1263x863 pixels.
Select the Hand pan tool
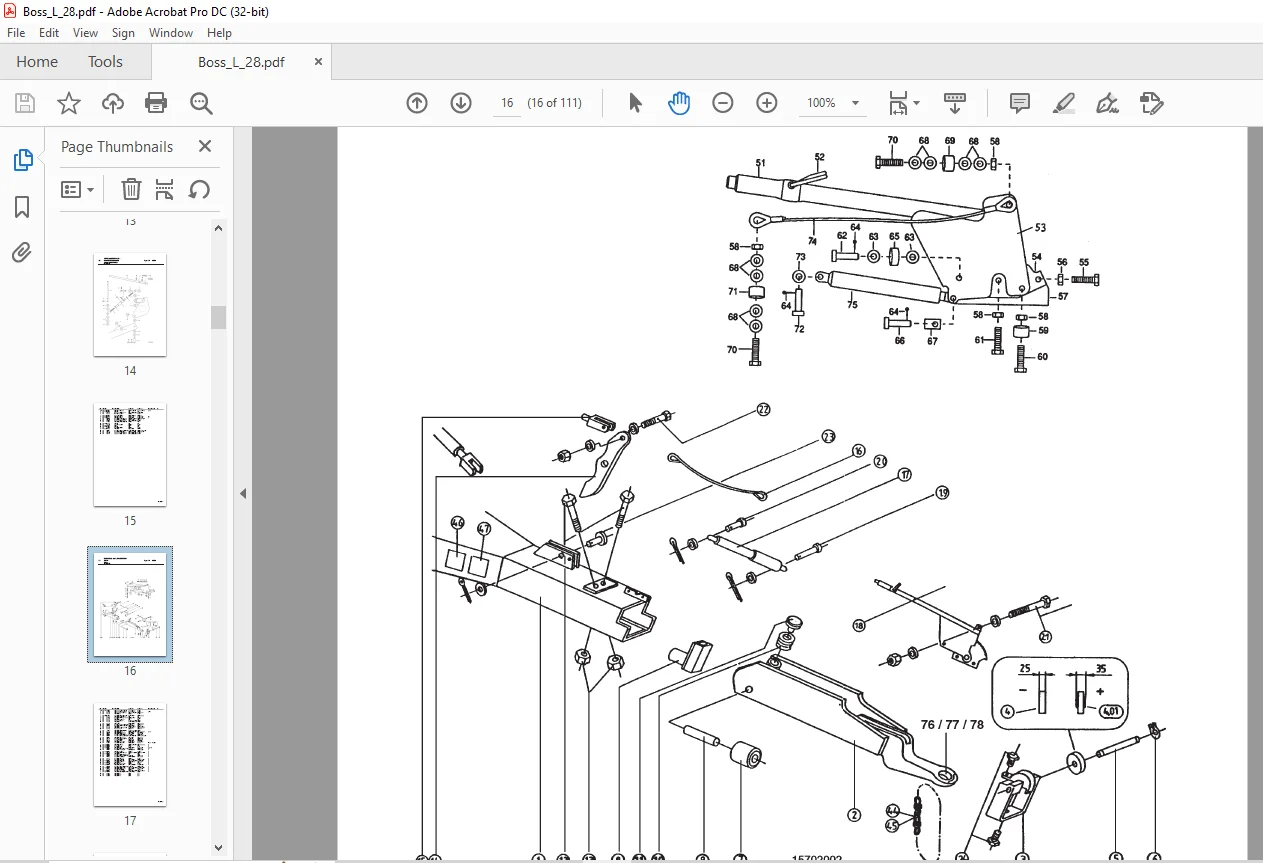679,103
